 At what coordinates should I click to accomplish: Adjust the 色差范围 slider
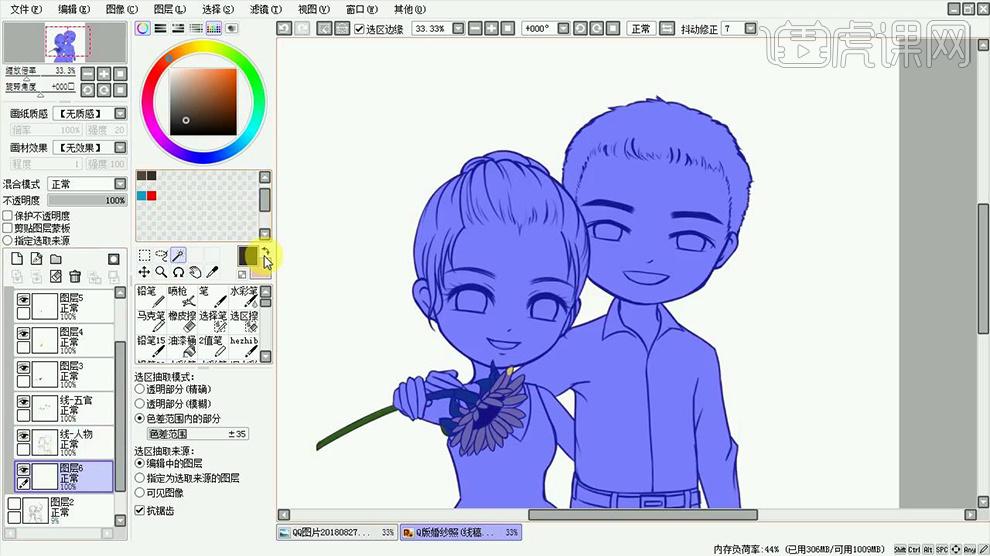[198, 434]
